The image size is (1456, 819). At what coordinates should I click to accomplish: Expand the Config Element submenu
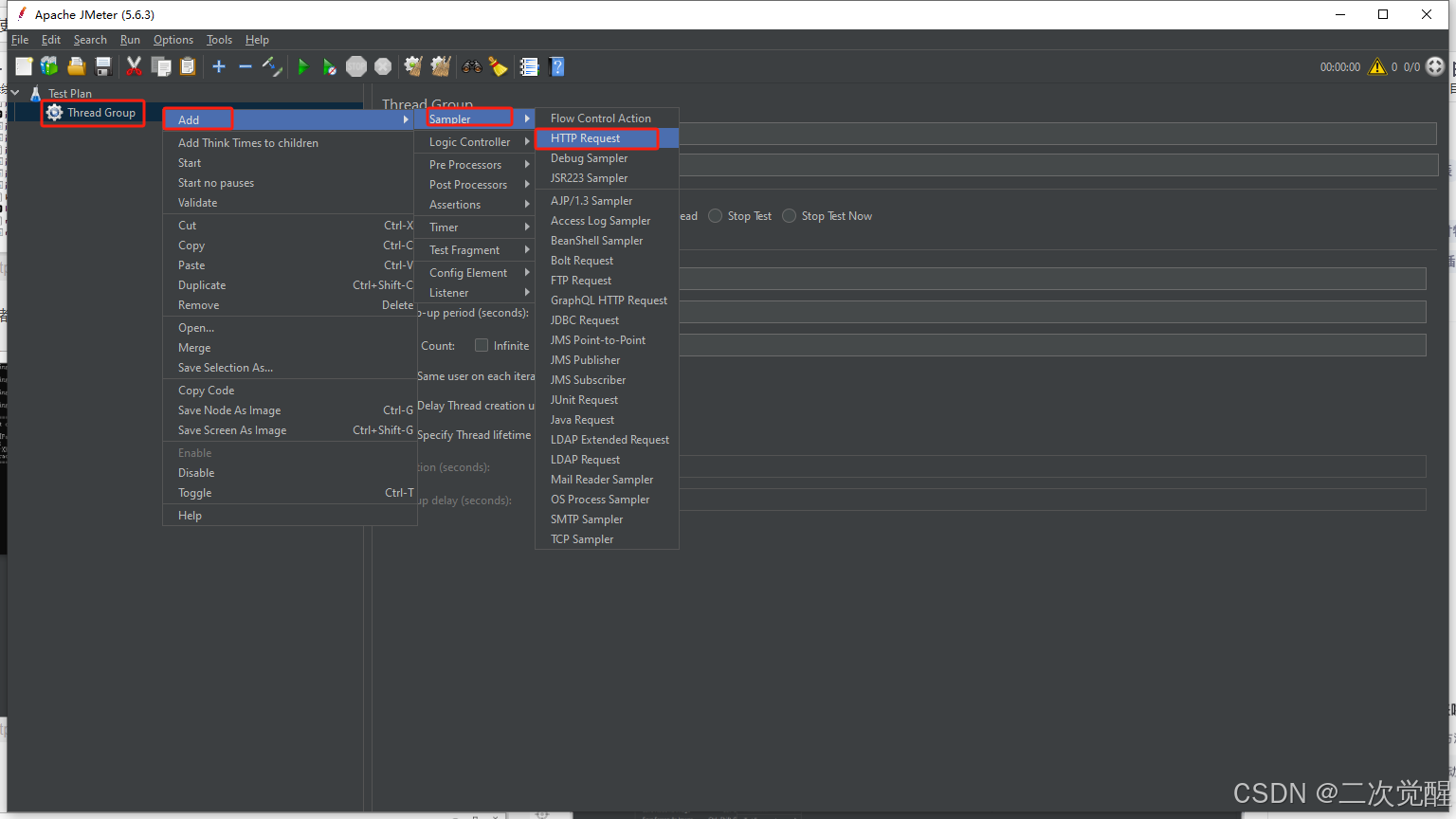pos(475,272)
